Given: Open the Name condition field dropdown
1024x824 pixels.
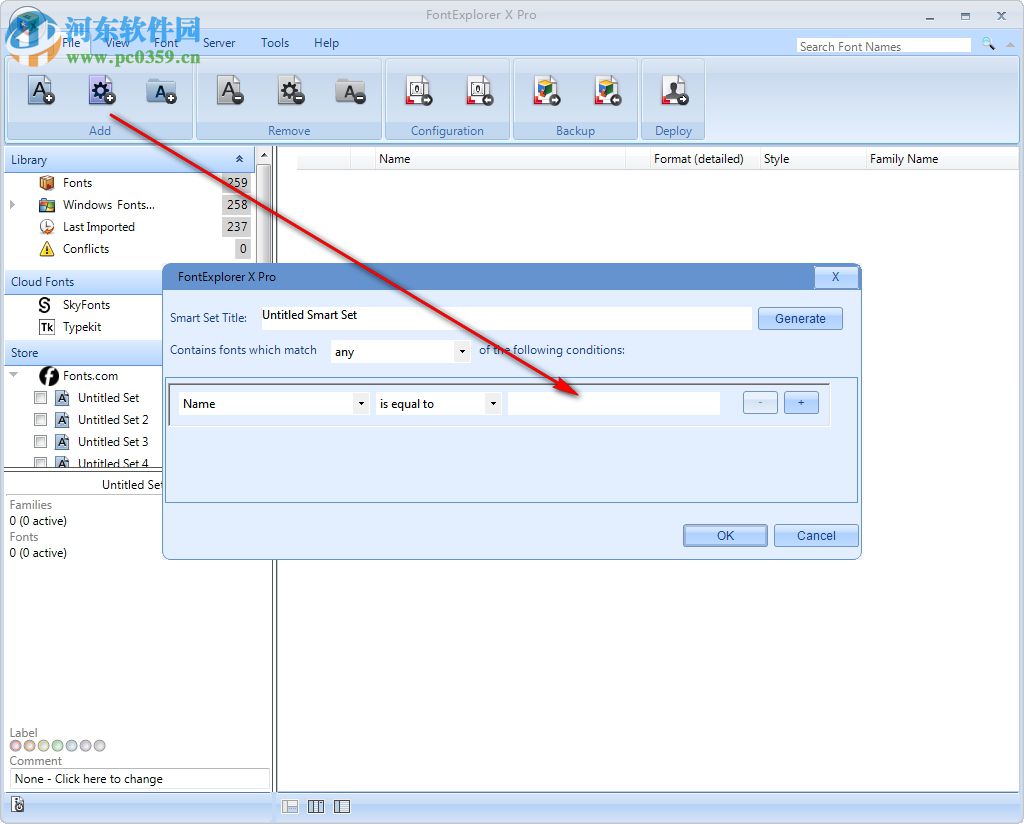Looking at the screenshot, I should point(361,404).
